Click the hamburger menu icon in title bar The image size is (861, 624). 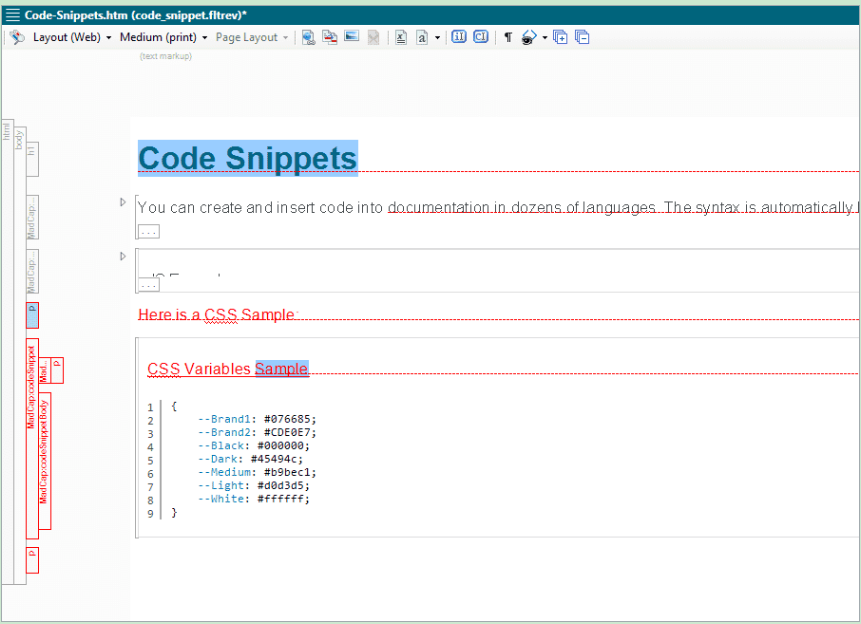(13, 15)
